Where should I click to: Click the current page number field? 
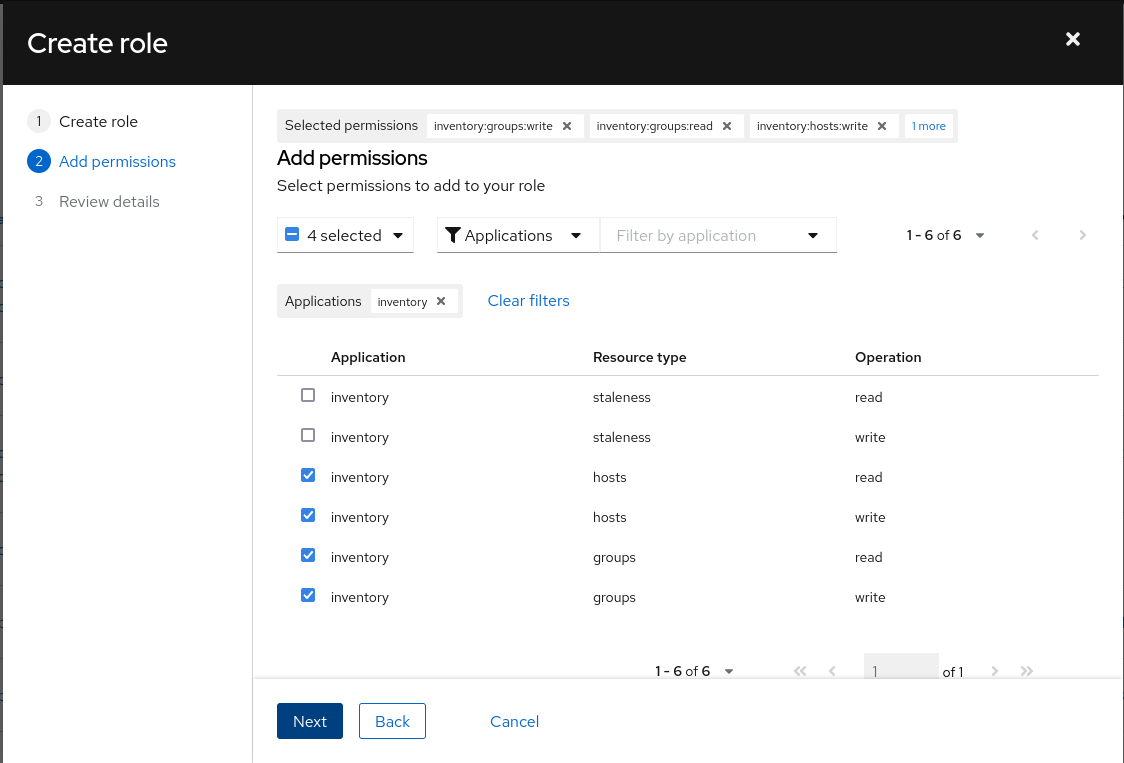898,671
